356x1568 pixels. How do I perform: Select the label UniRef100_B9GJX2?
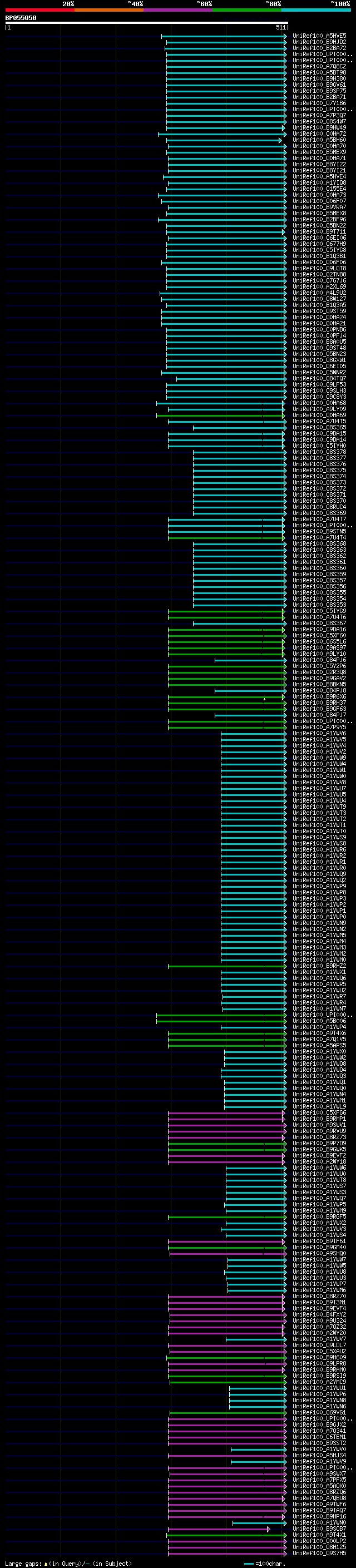(x=319, y=1424)
